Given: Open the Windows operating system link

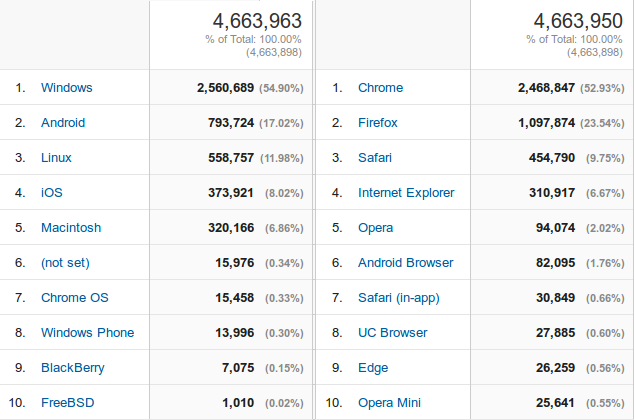Looking at the screenshot, I should point(67,88).
